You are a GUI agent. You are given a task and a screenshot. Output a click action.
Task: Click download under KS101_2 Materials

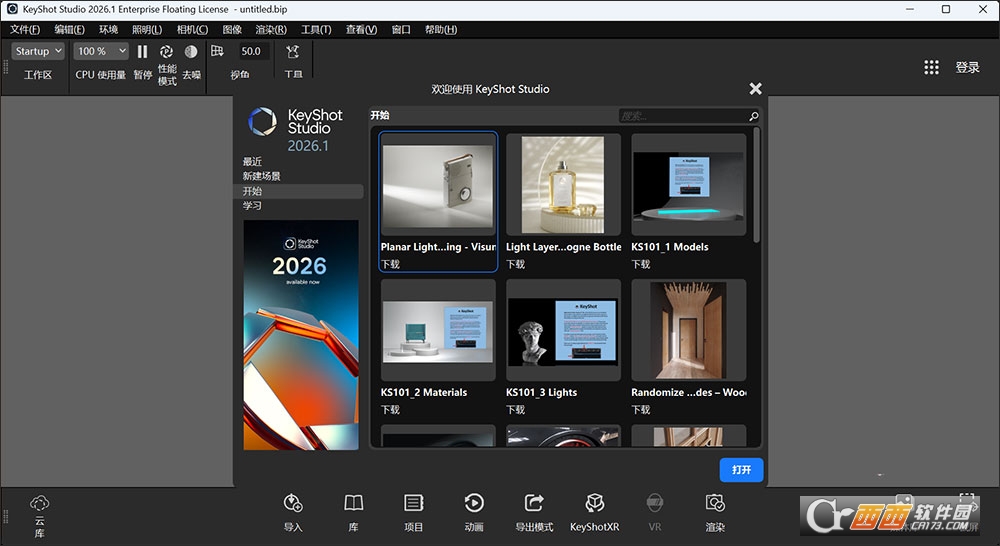tap(390, 410)
